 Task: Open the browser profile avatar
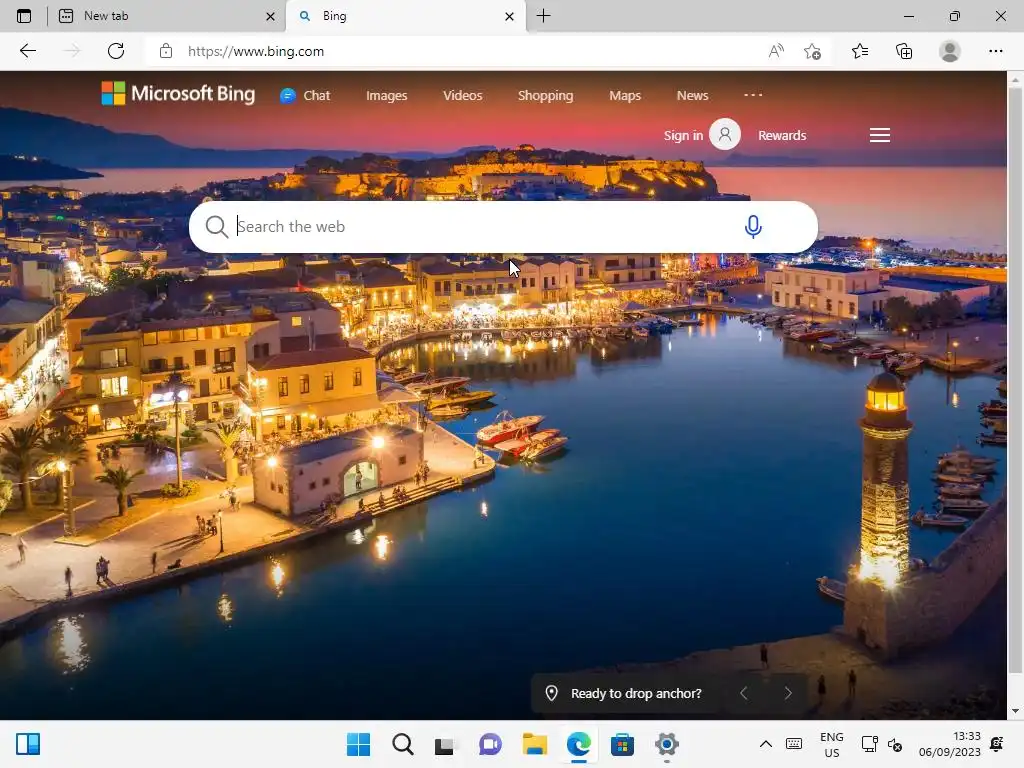(950, 51)
